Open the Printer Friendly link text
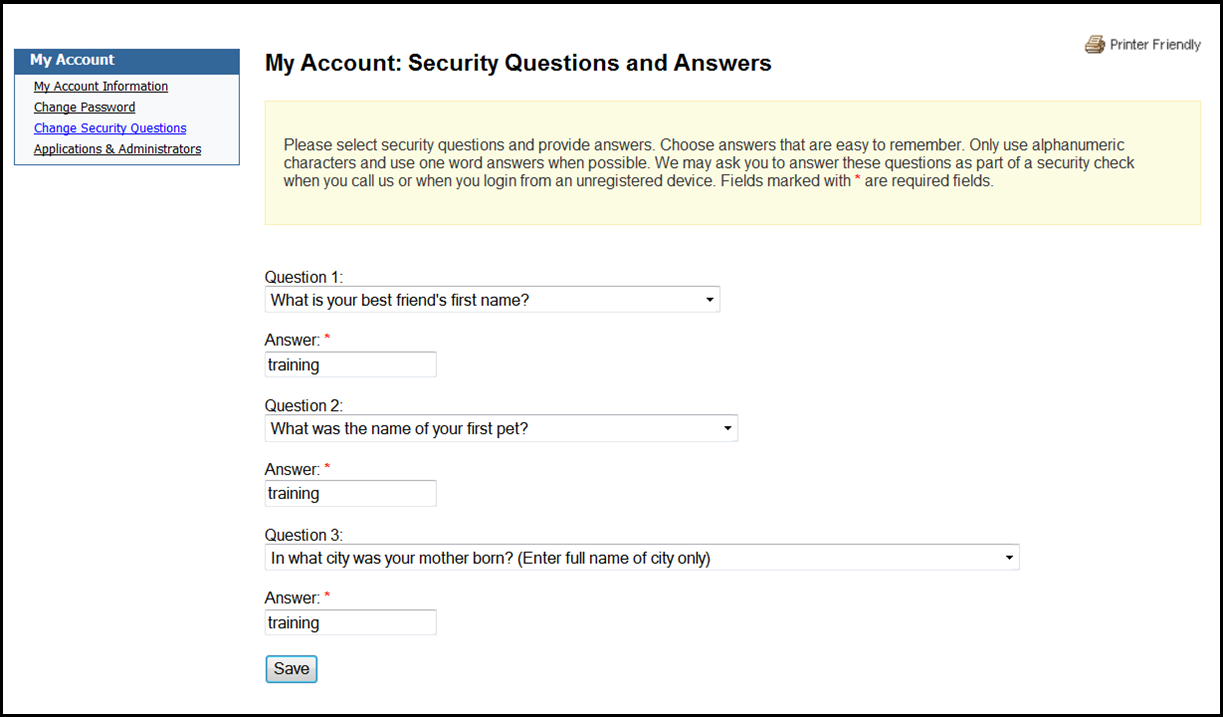 (x=1155, y=45)
